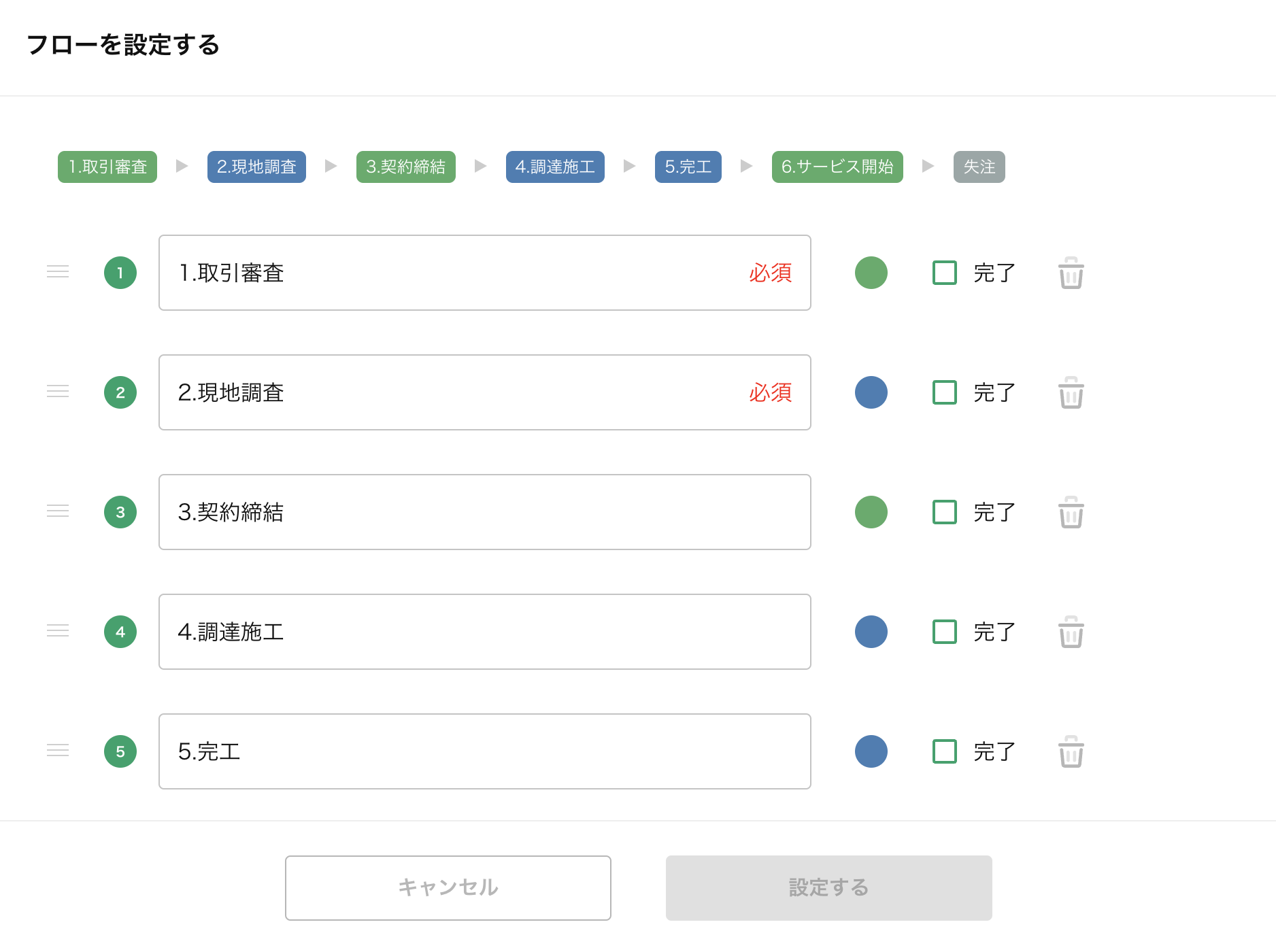Check 完了 checkbox for 1.取引審査
Screen dimensions: 1276x952
944,273
